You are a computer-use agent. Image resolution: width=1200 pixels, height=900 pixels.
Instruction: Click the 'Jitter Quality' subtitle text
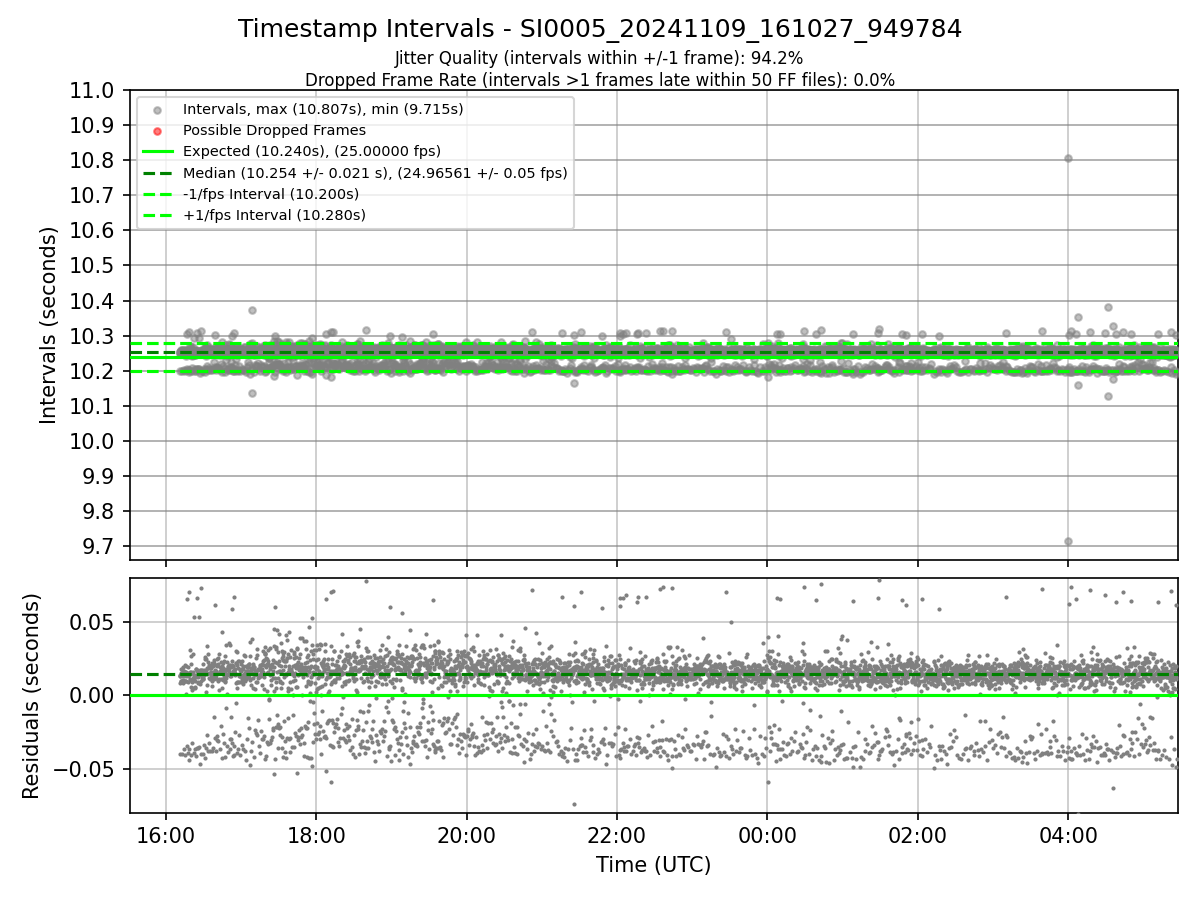tap(600, 58)
